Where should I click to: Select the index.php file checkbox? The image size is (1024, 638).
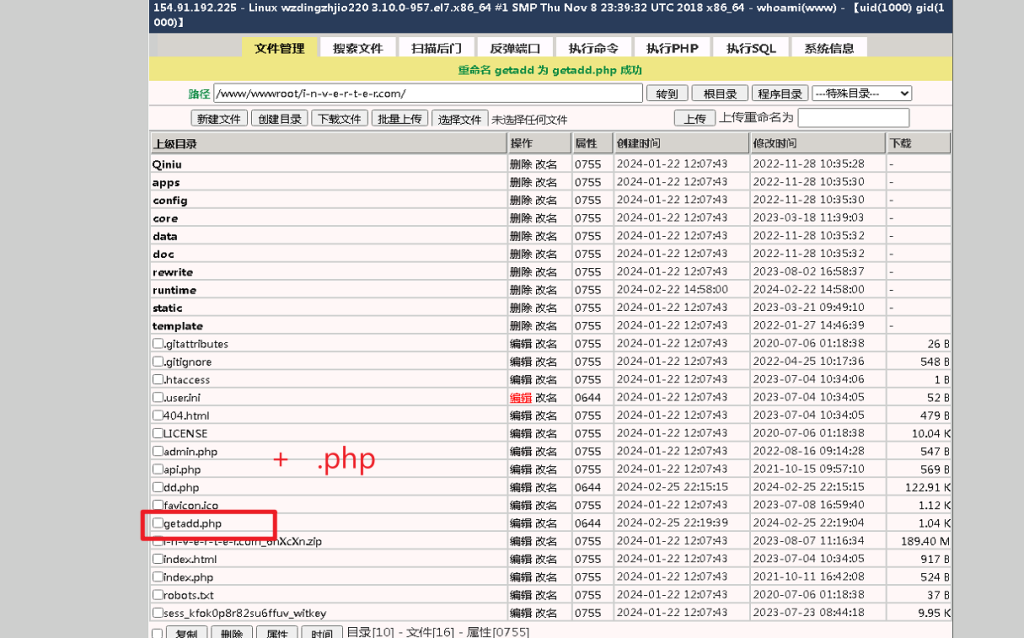[x=158, y=577]
